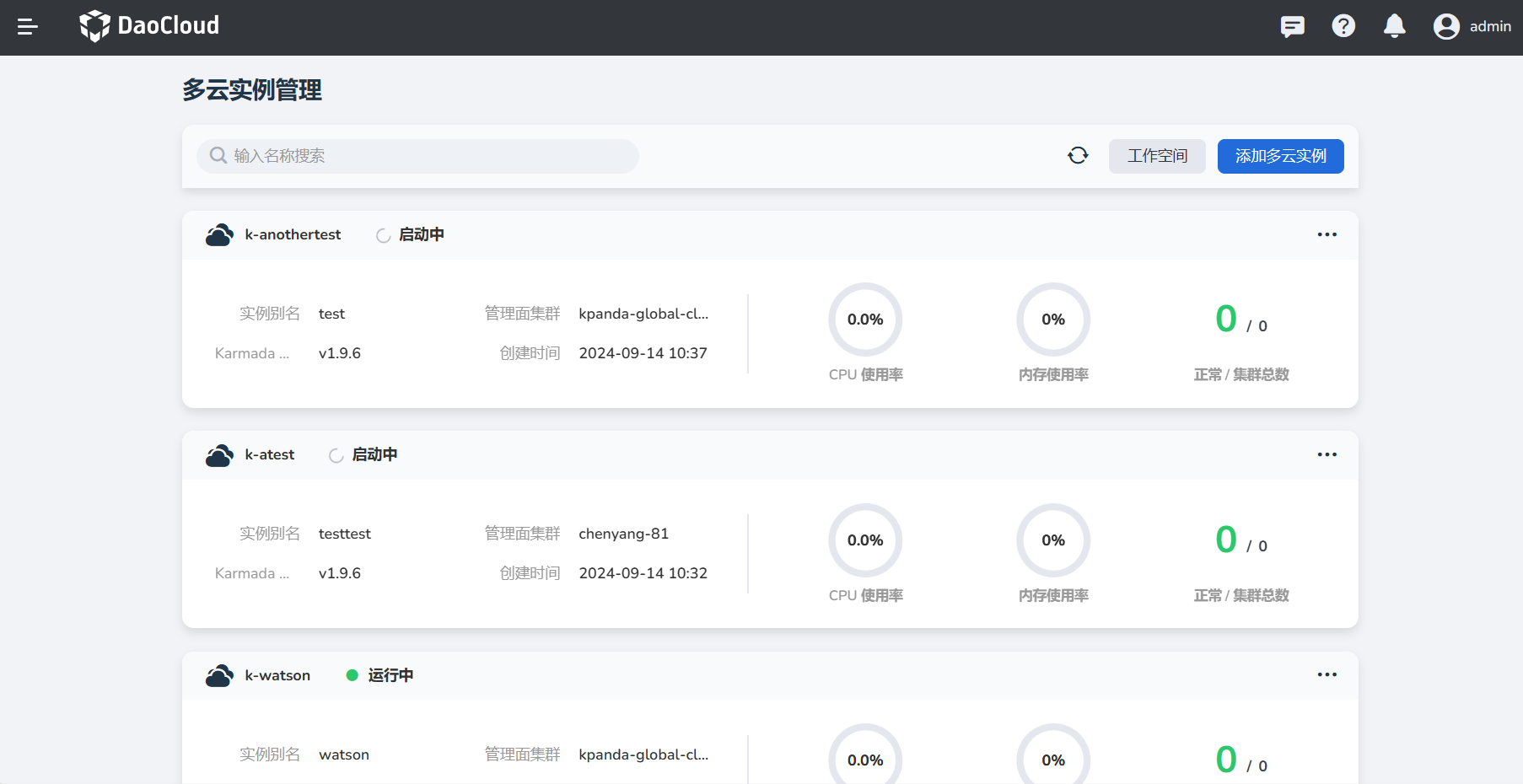The image size is (1523, 784).
Task: Click the 工作空间 button
Action: 1157,157
